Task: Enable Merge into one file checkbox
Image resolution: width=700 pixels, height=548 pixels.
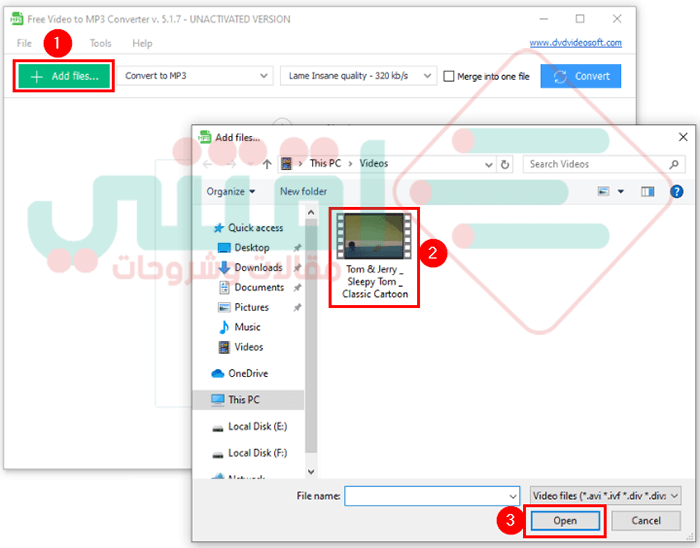Action: tap(449, 76)
